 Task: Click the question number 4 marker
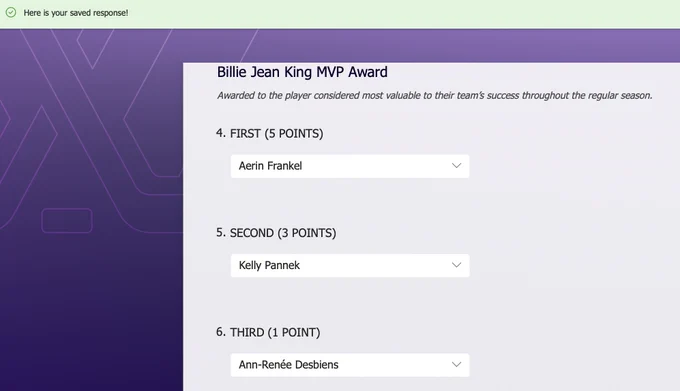(x=221, y=133)
